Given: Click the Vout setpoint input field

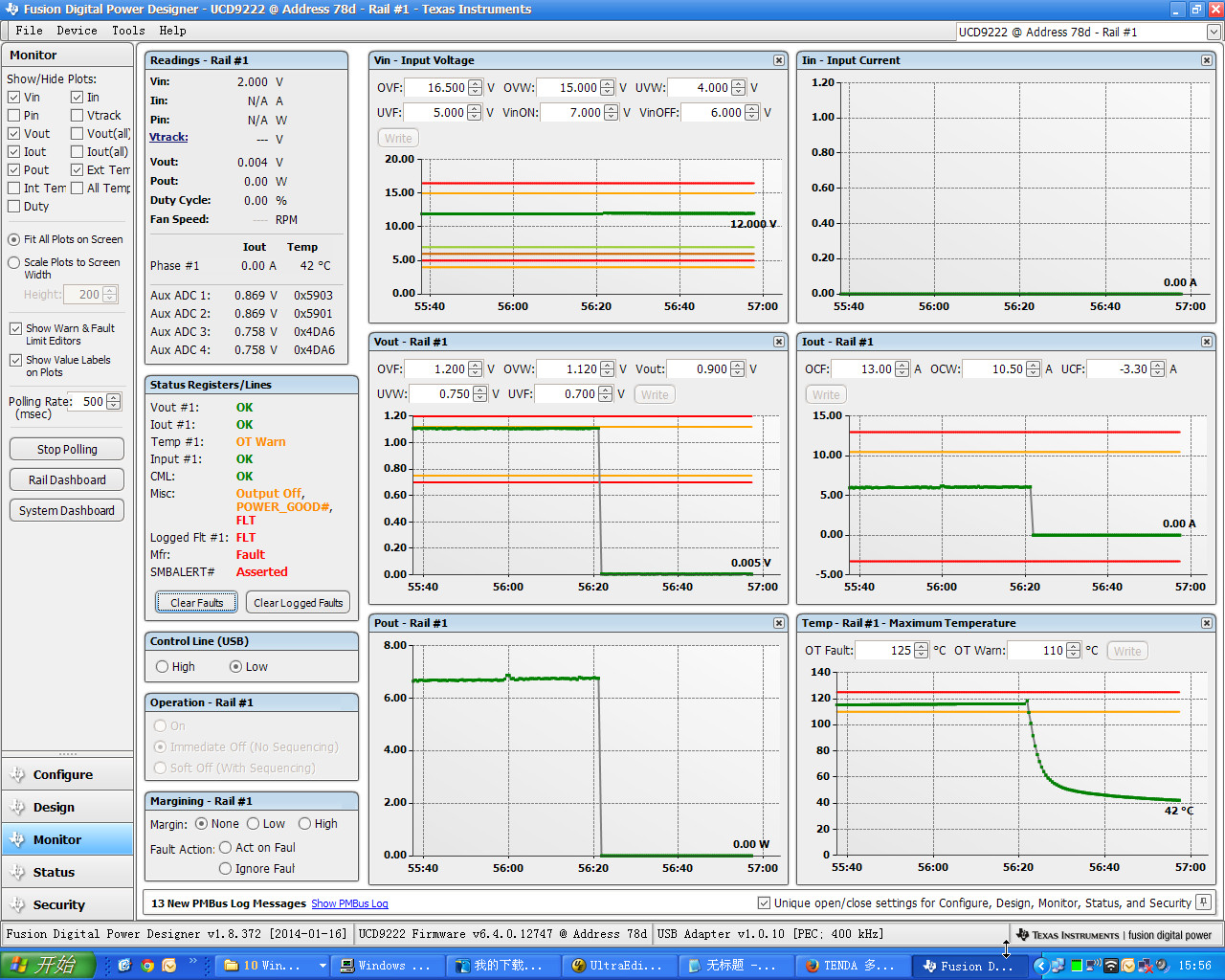Looking at the screenshot, I should point(698,369).
